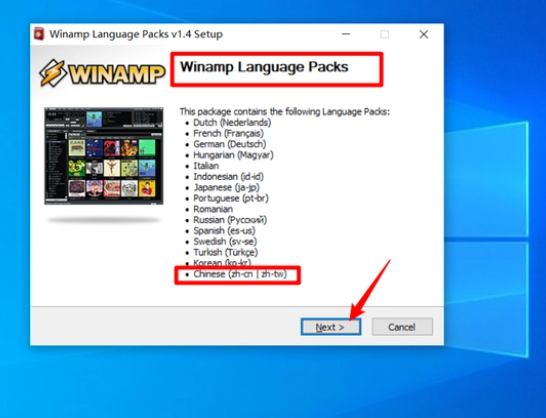Viewport: 546px width, 418px height.
Task: Click the Japanese (ja-jp) list entry
Action: (227, 187)
